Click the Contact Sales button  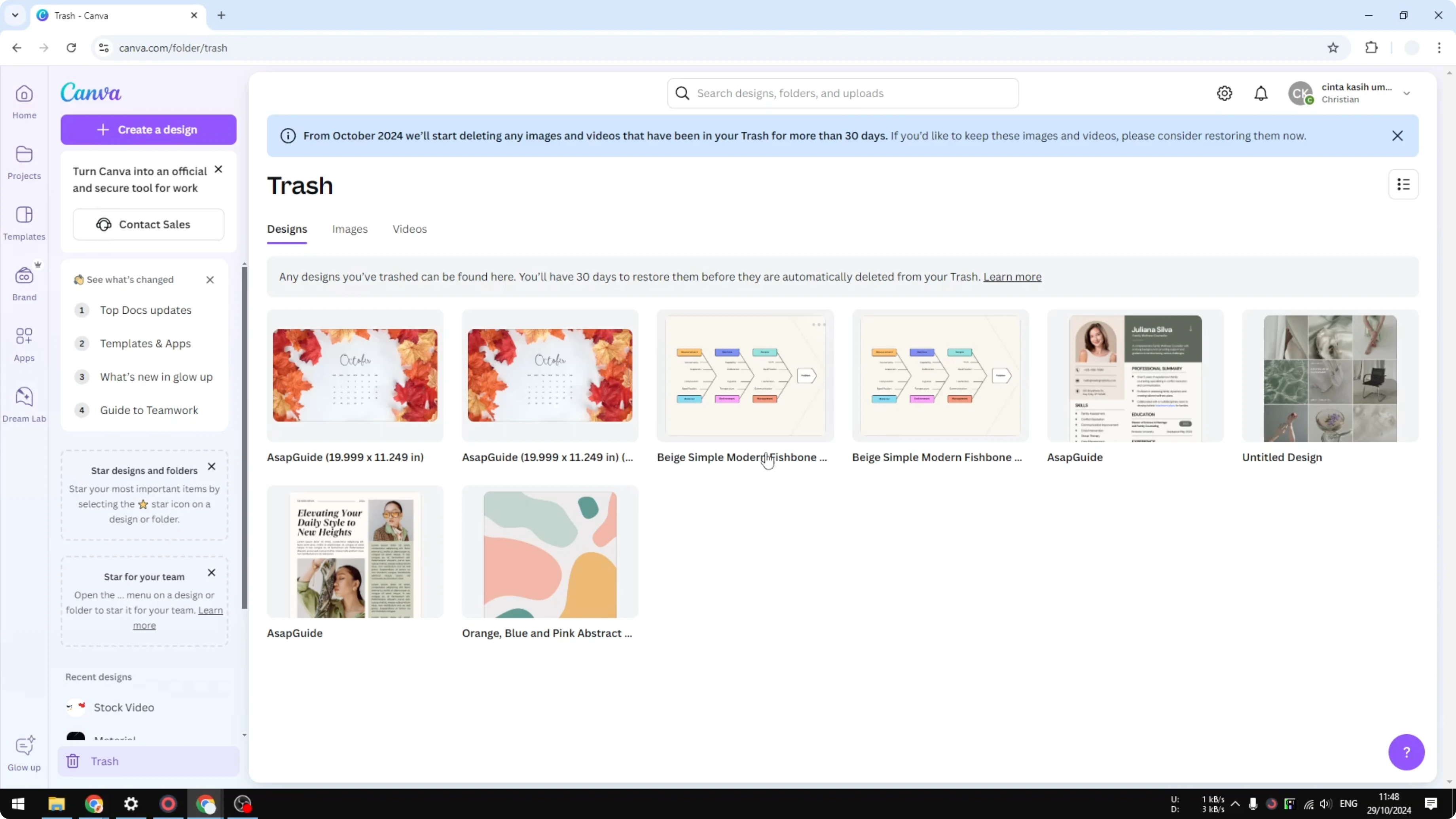tap(148, 224)
